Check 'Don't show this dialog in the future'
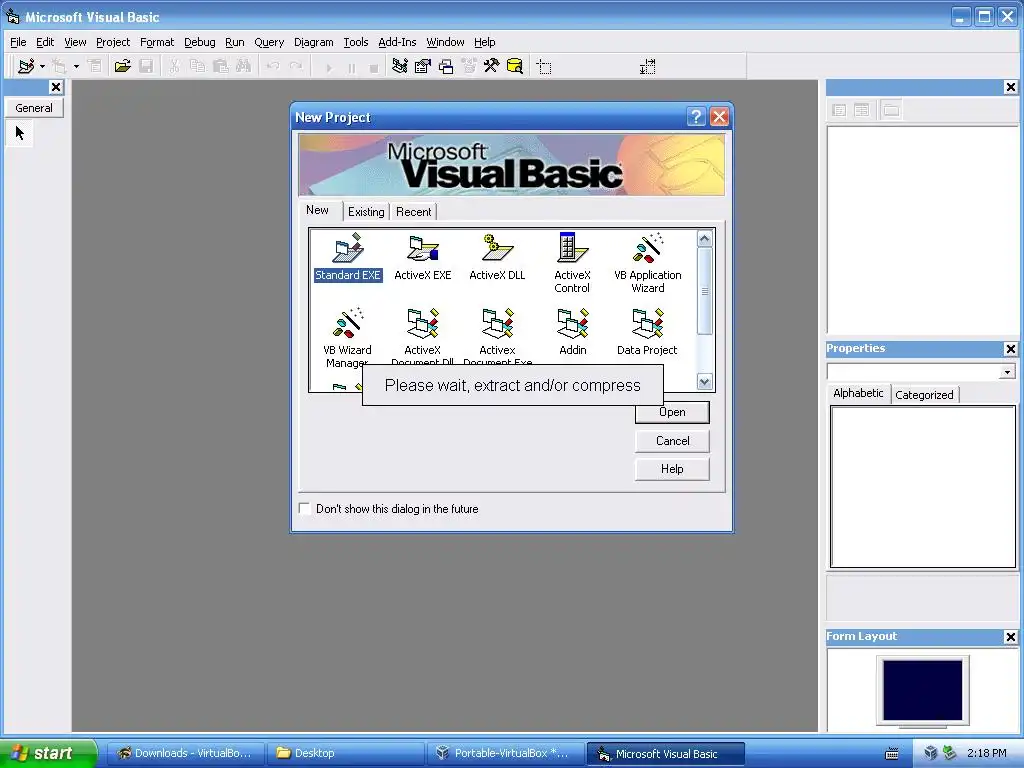This screenshot has height=768, width=1024. pyautogui.click(x=304, y=508)
